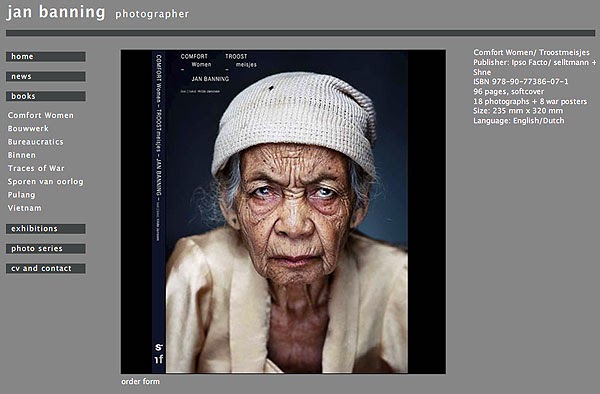Open the Pulang book link
600x394 pixels.
(x=21, y=195)
